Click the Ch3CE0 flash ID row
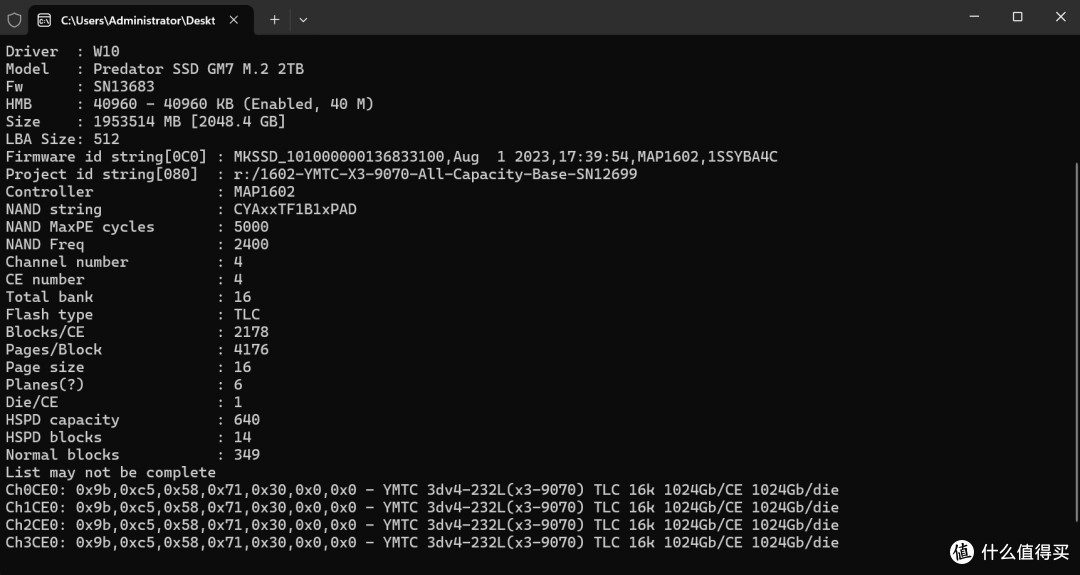 (x=422, y=543)
